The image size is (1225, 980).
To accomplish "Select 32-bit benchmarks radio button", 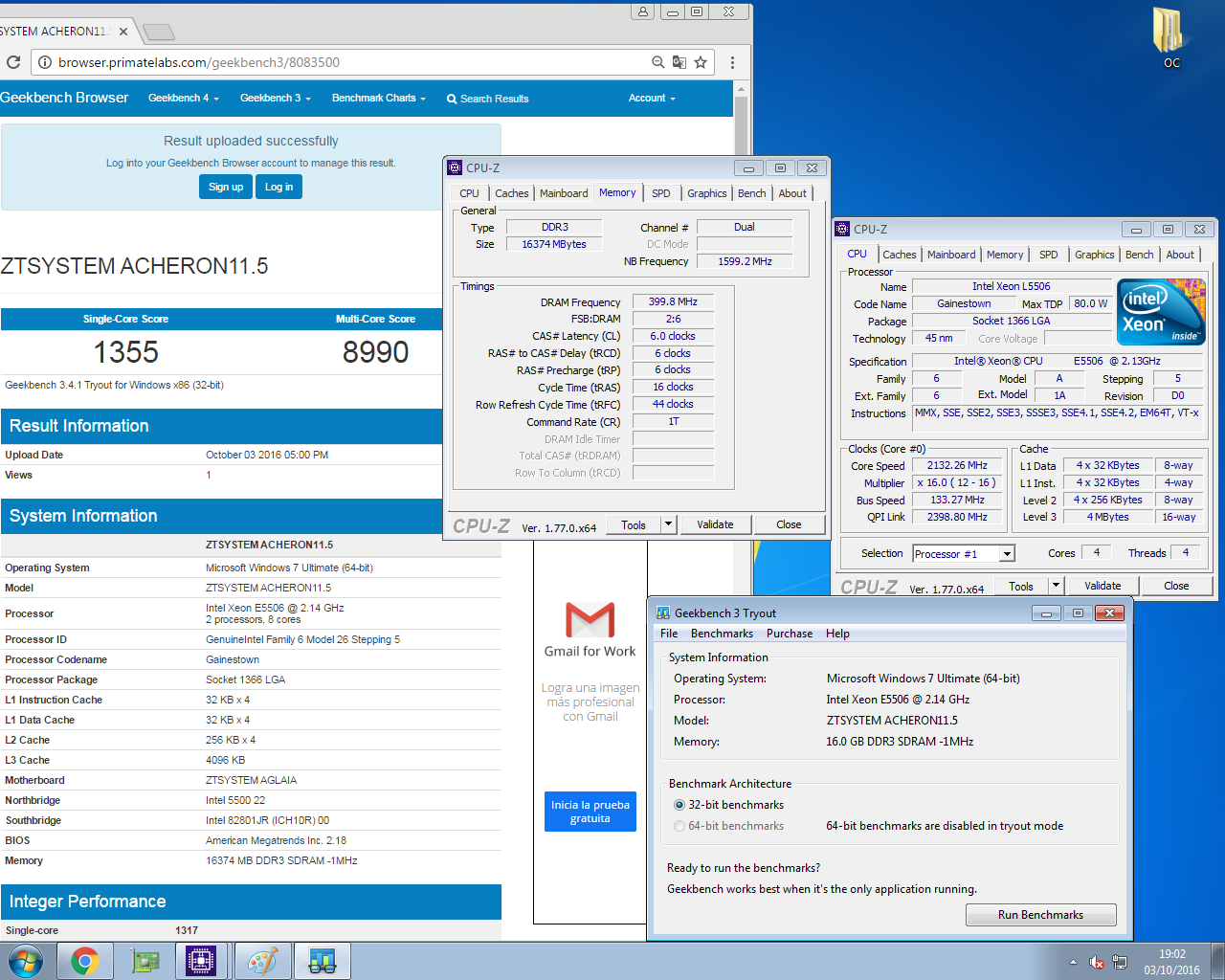I will coord(679,805).
